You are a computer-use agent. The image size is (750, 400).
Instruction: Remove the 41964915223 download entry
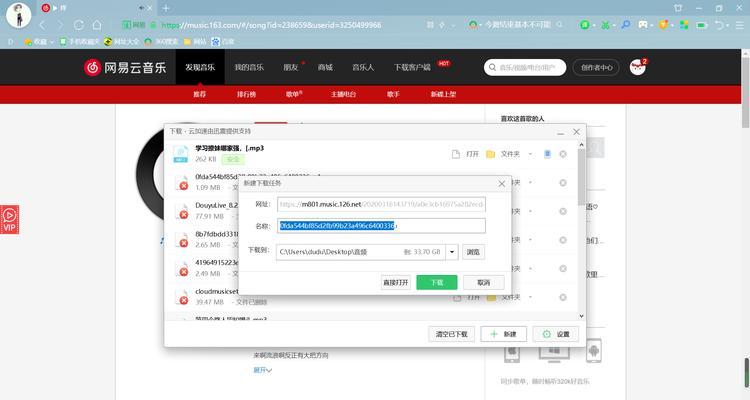pyautogui.click(x=563, y=269)
